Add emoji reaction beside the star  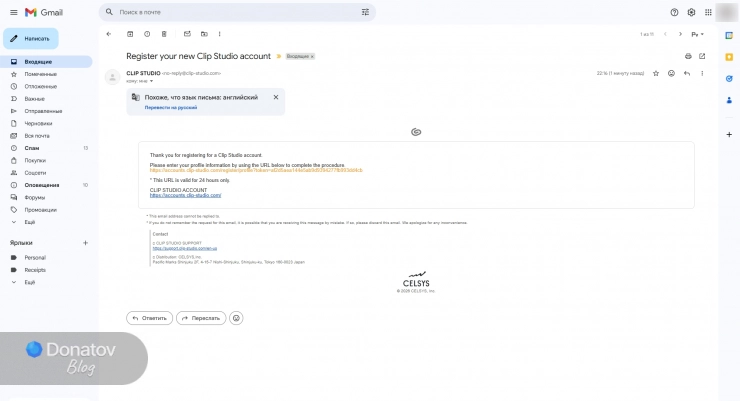point(672,73)
